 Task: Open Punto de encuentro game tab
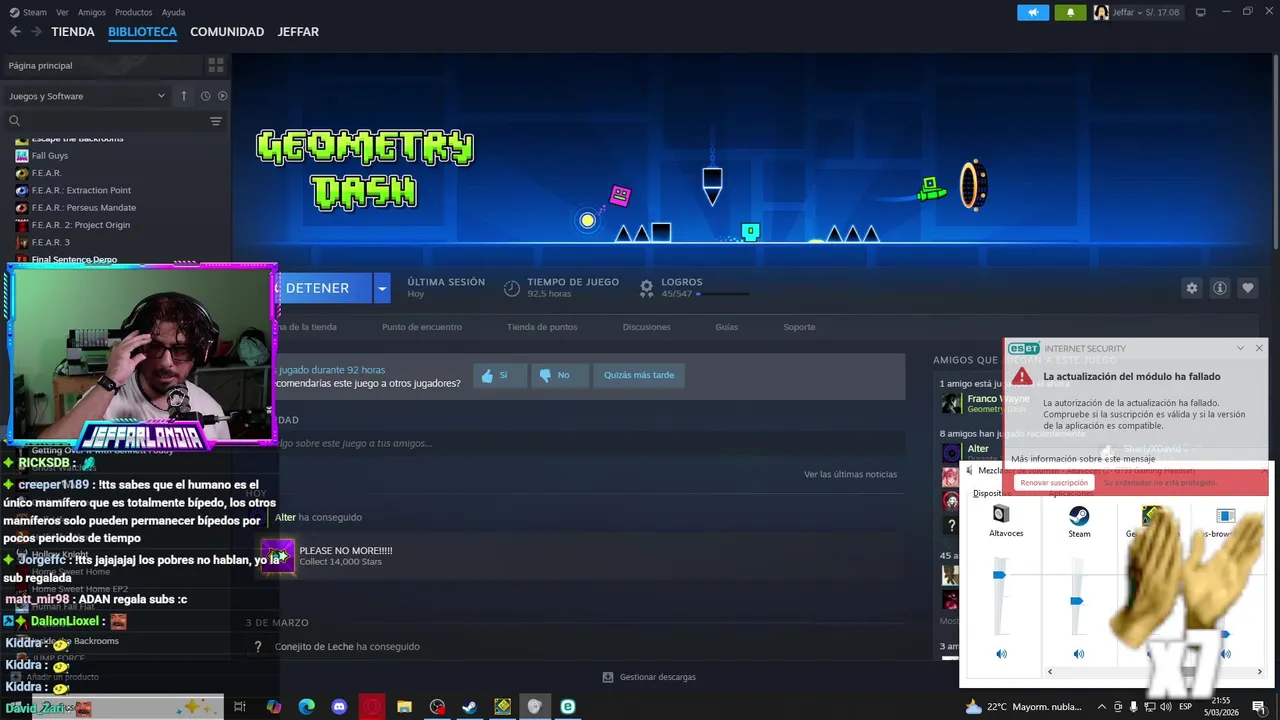click(x=422, y=327)
